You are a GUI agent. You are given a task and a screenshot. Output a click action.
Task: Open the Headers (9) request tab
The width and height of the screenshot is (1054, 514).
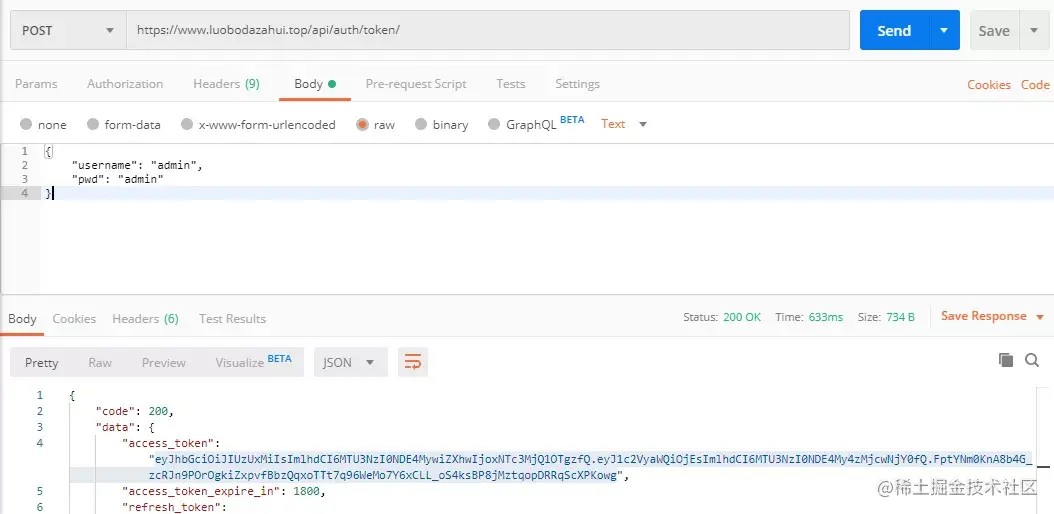tap(227, 84)
